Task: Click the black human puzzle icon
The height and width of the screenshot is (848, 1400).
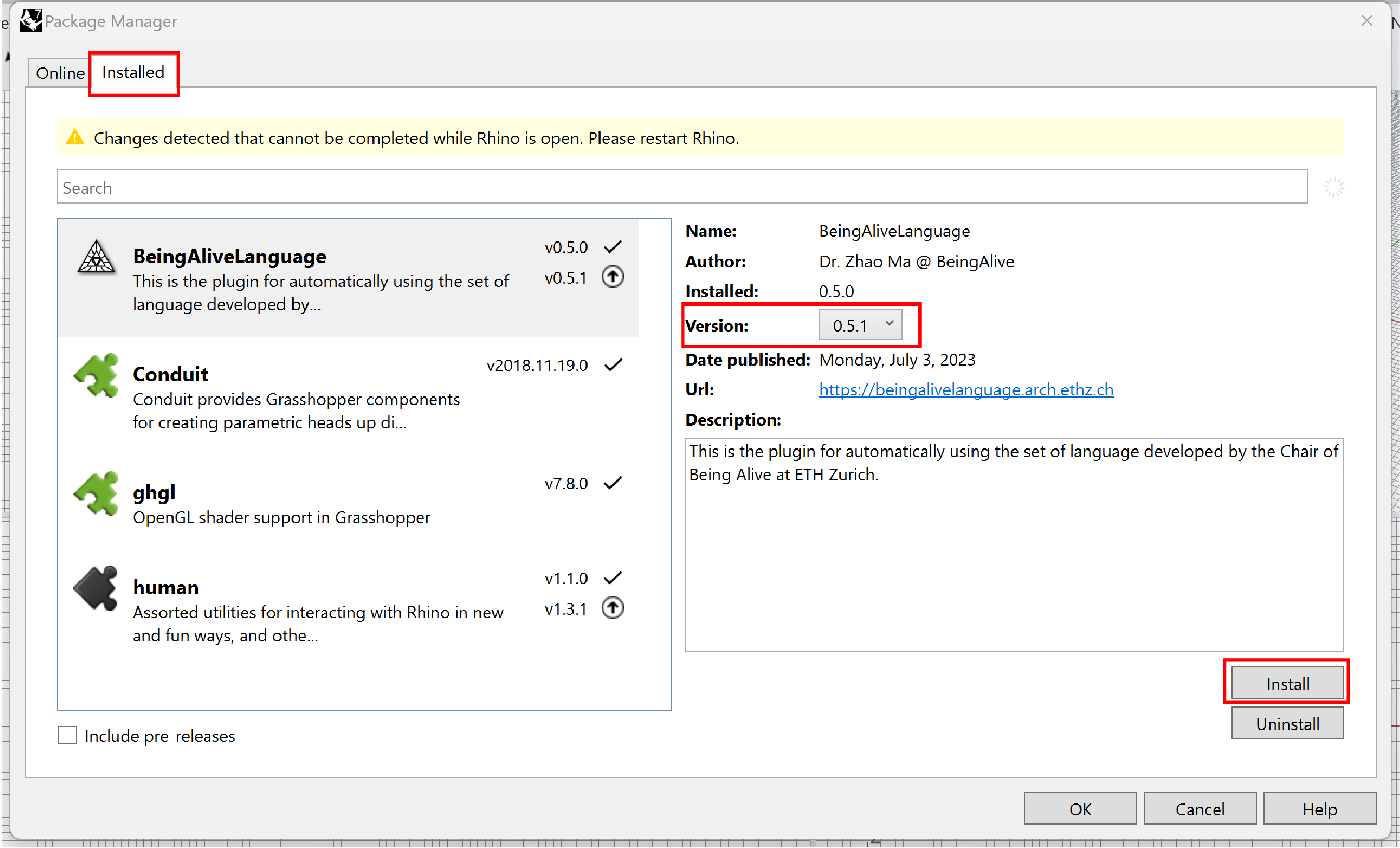Action: [x=96, y=588]
